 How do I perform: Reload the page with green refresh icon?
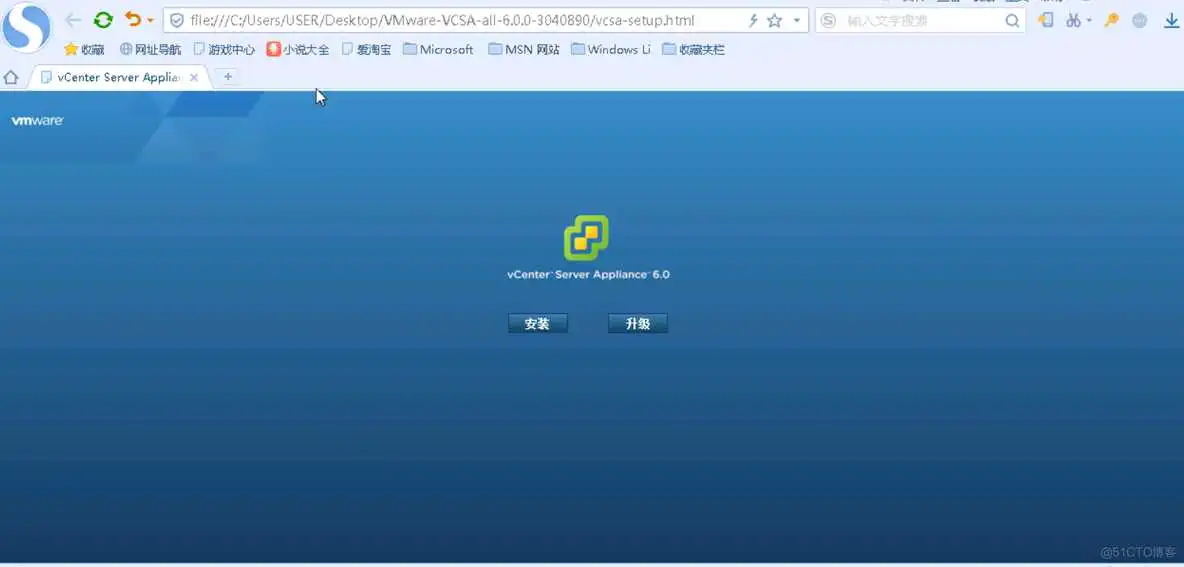coord(103,20)
